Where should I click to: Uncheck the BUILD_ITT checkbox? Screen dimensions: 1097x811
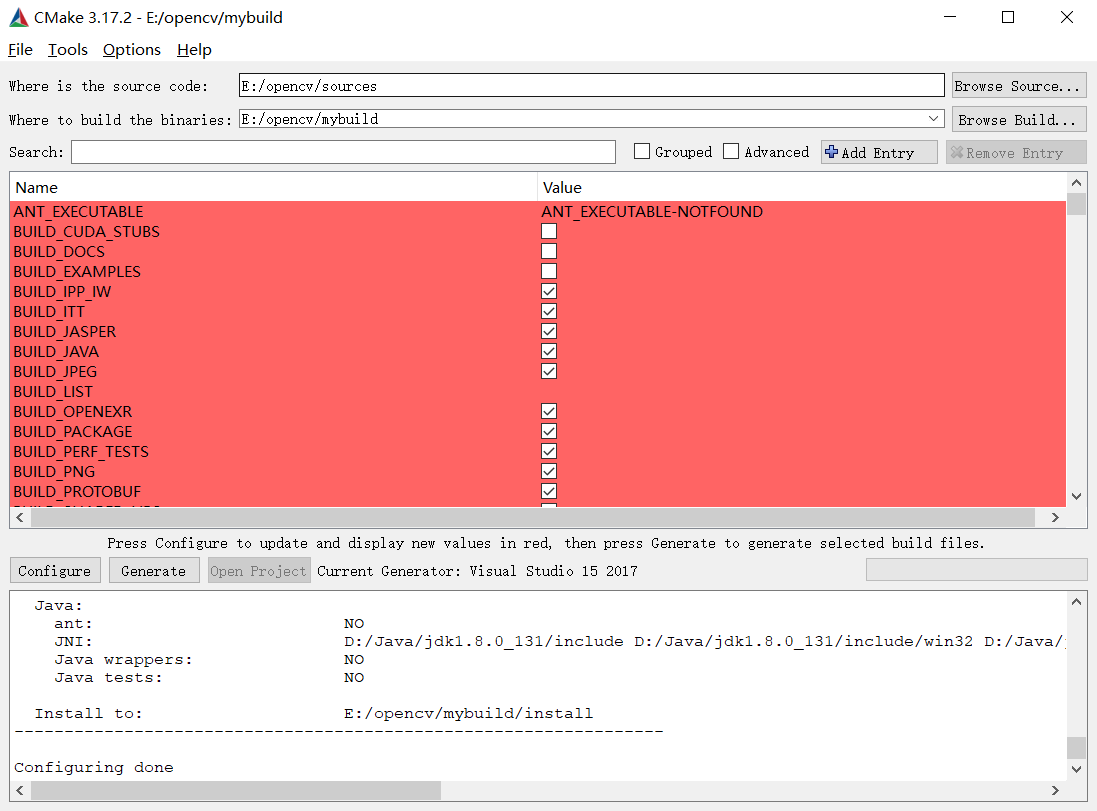click(x=549, y=311)
